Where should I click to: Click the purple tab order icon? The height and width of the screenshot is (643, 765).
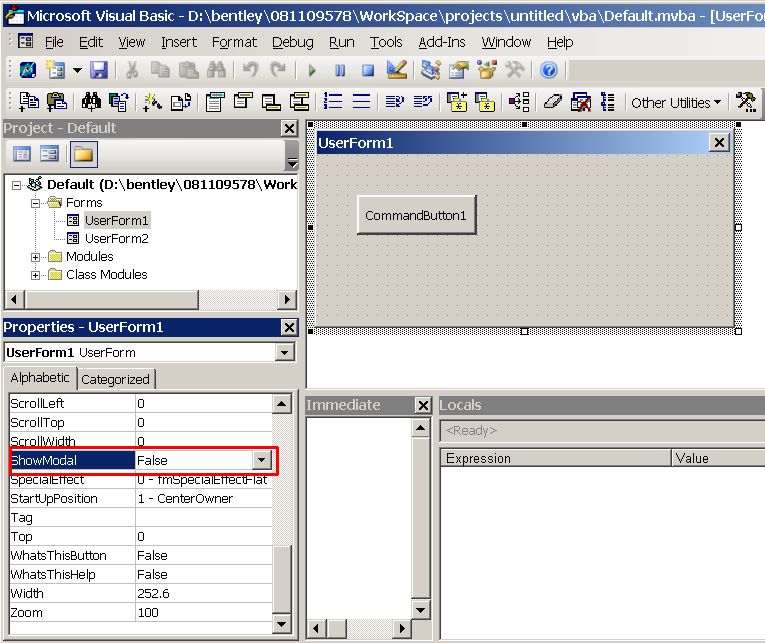[519, 102]
